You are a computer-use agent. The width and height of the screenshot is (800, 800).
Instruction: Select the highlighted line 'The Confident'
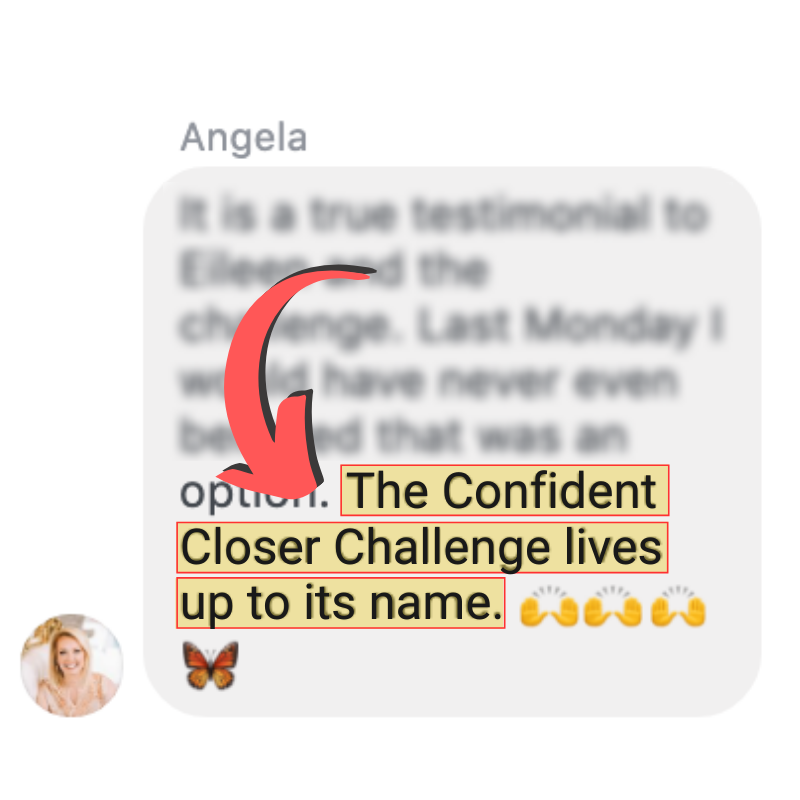[505, 490]
